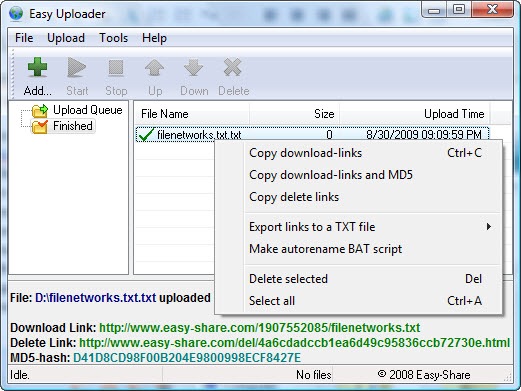This screenshot has width=521, height=391.
Task: Click the Stop square icon
Action: (x=116, y=67)
